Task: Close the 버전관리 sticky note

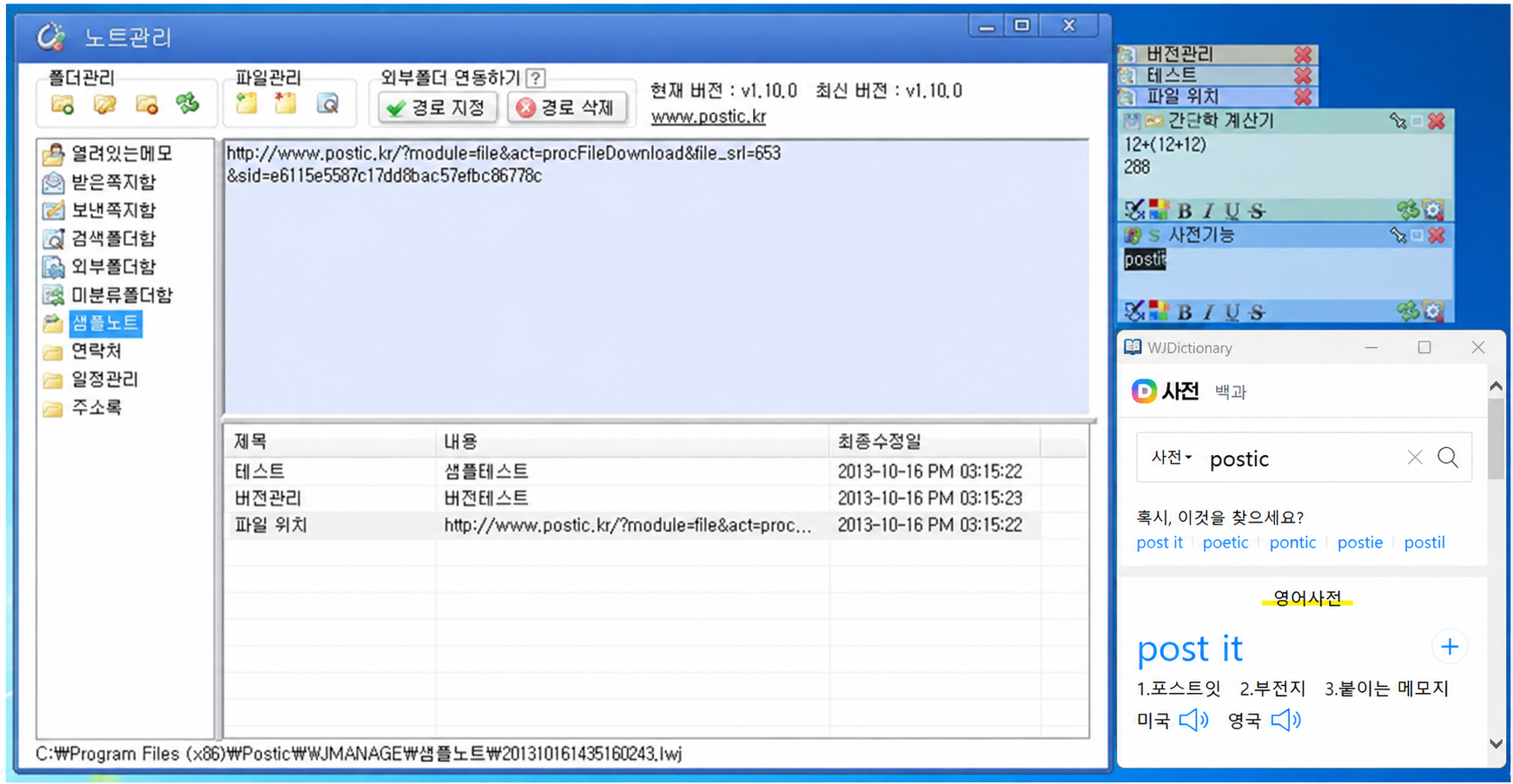Action: pyautogui.click(x=1303, y=55)
